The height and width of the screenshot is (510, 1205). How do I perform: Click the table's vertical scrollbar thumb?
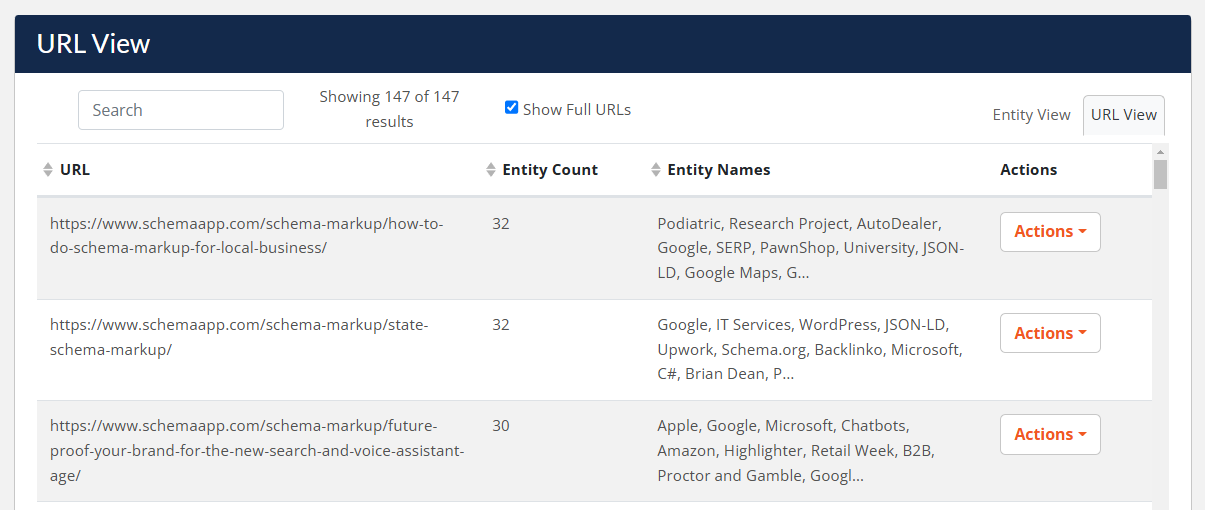pyautogui.click(x=1160, y=174)
